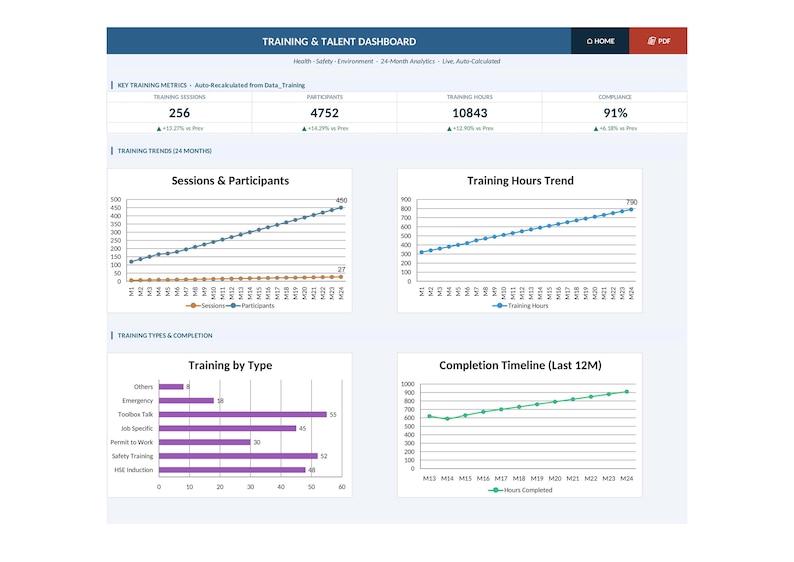
Task: Select the Emergency bar
Action: [x=186, y=400]
